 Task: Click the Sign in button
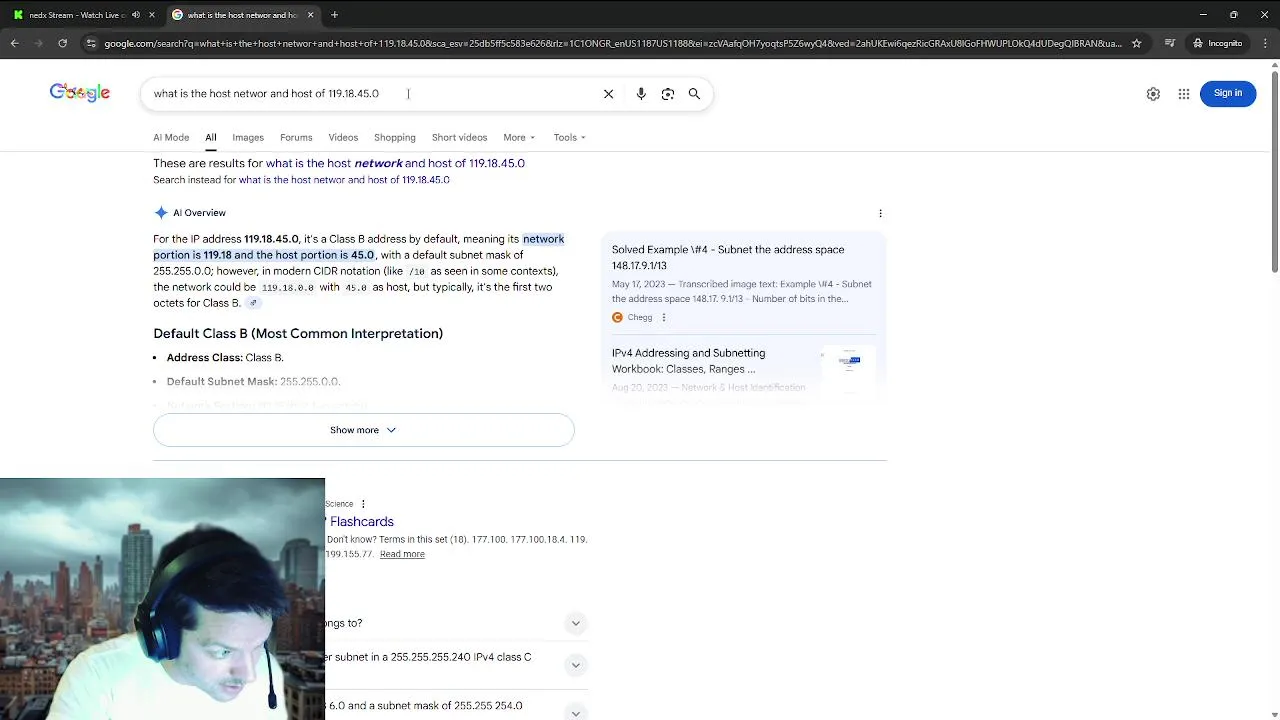[1228, 93]
